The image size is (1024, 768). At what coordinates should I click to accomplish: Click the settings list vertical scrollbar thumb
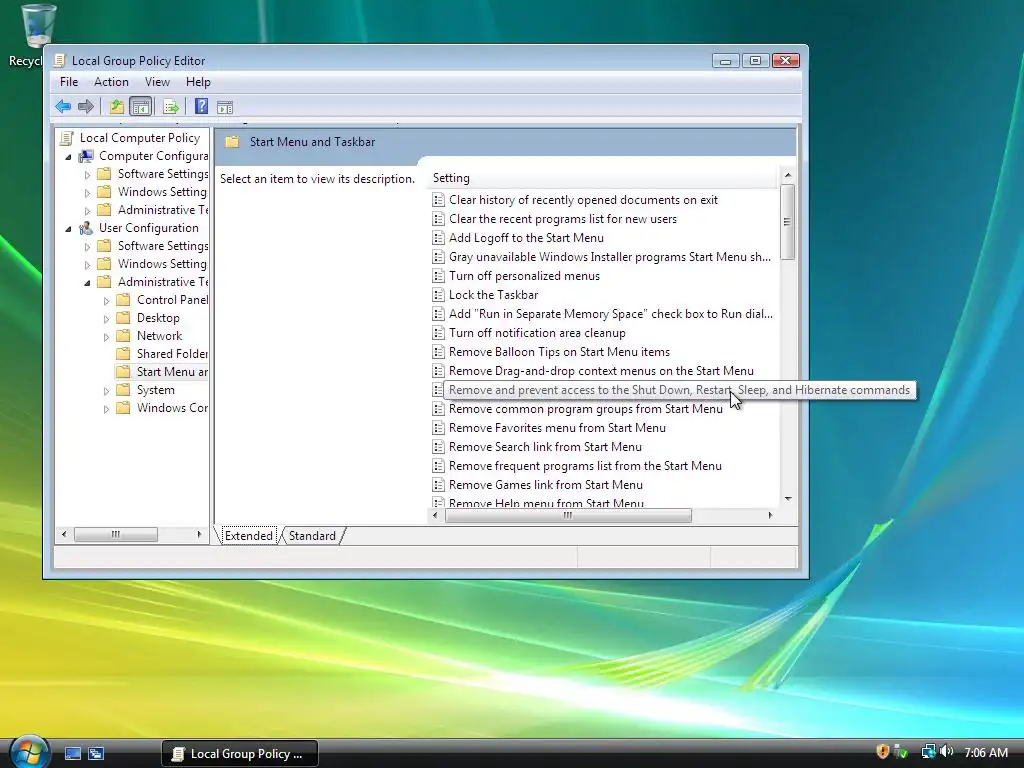tap(788, 222)
